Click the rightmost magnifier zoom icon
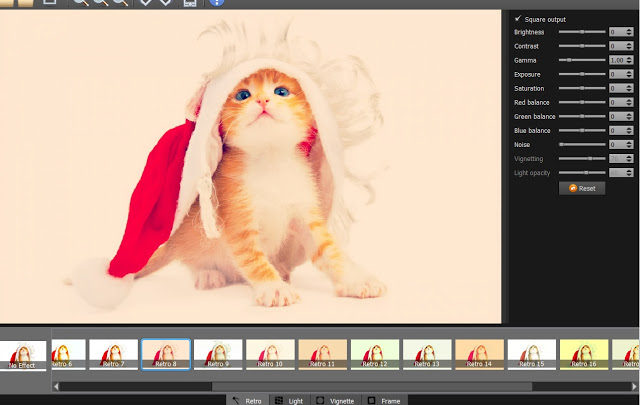640x405 pixels. click(x=120, y=3)
